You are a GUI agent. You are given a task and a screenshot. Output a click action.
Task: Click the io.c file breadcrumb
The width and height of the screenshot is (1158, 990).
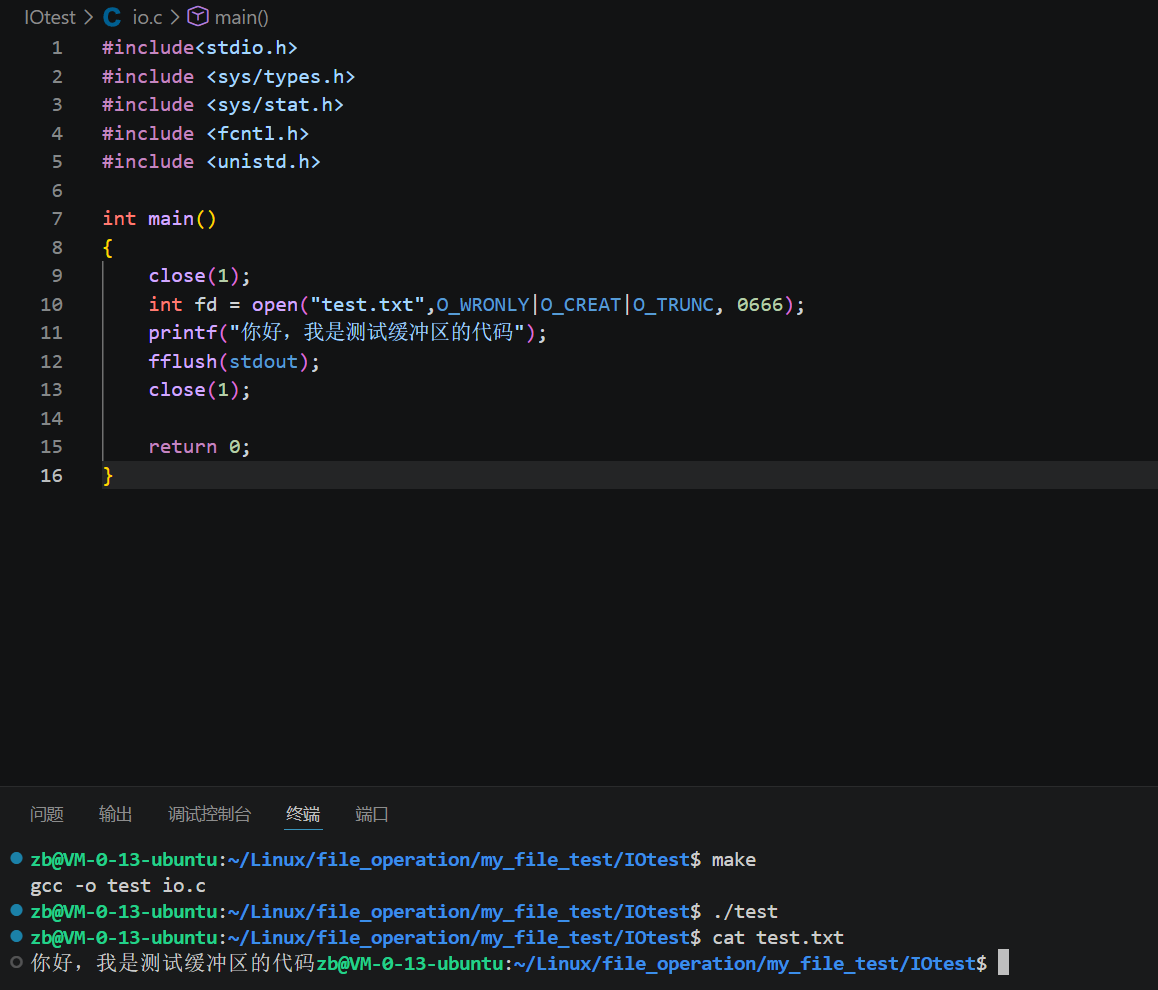[x=147, y=17]
